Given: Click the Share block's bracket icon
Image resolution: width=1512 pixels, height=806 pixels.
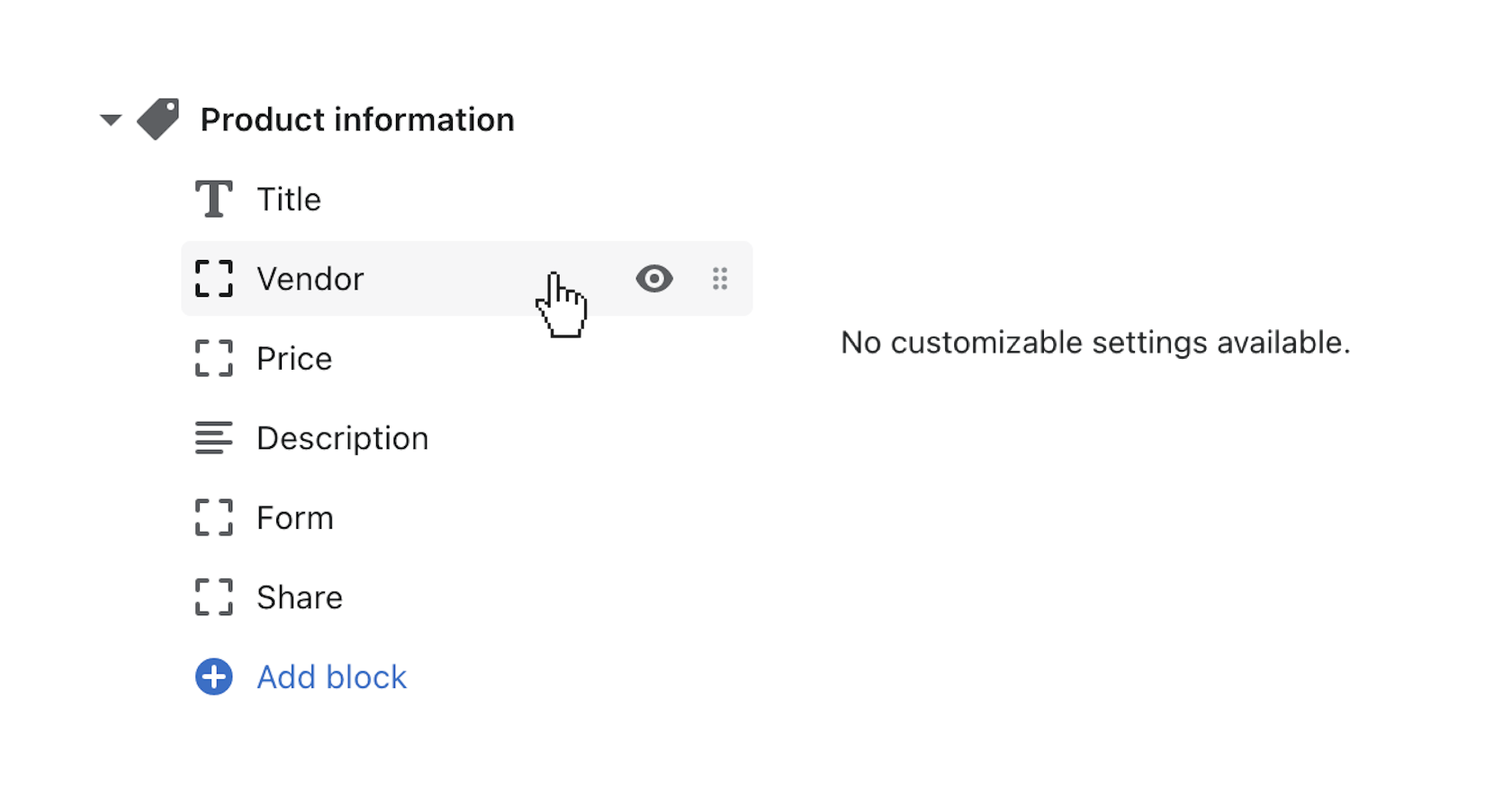Looking at the screenshot, I should (x=213, y=597).
